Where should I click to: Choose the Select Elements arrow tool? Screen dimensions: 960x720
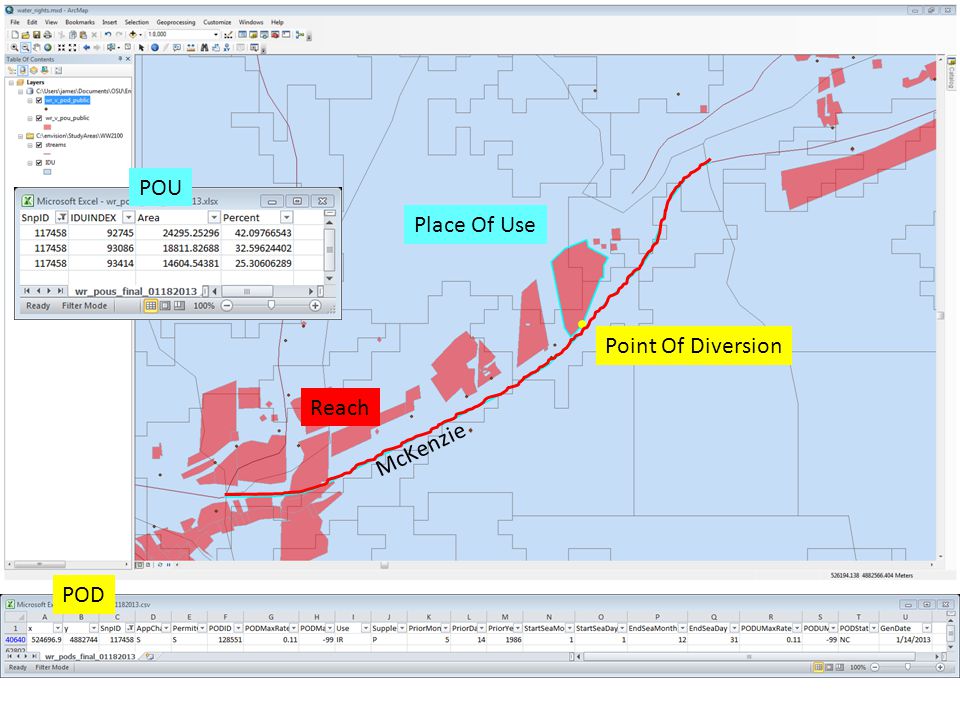tap(141, 48)
